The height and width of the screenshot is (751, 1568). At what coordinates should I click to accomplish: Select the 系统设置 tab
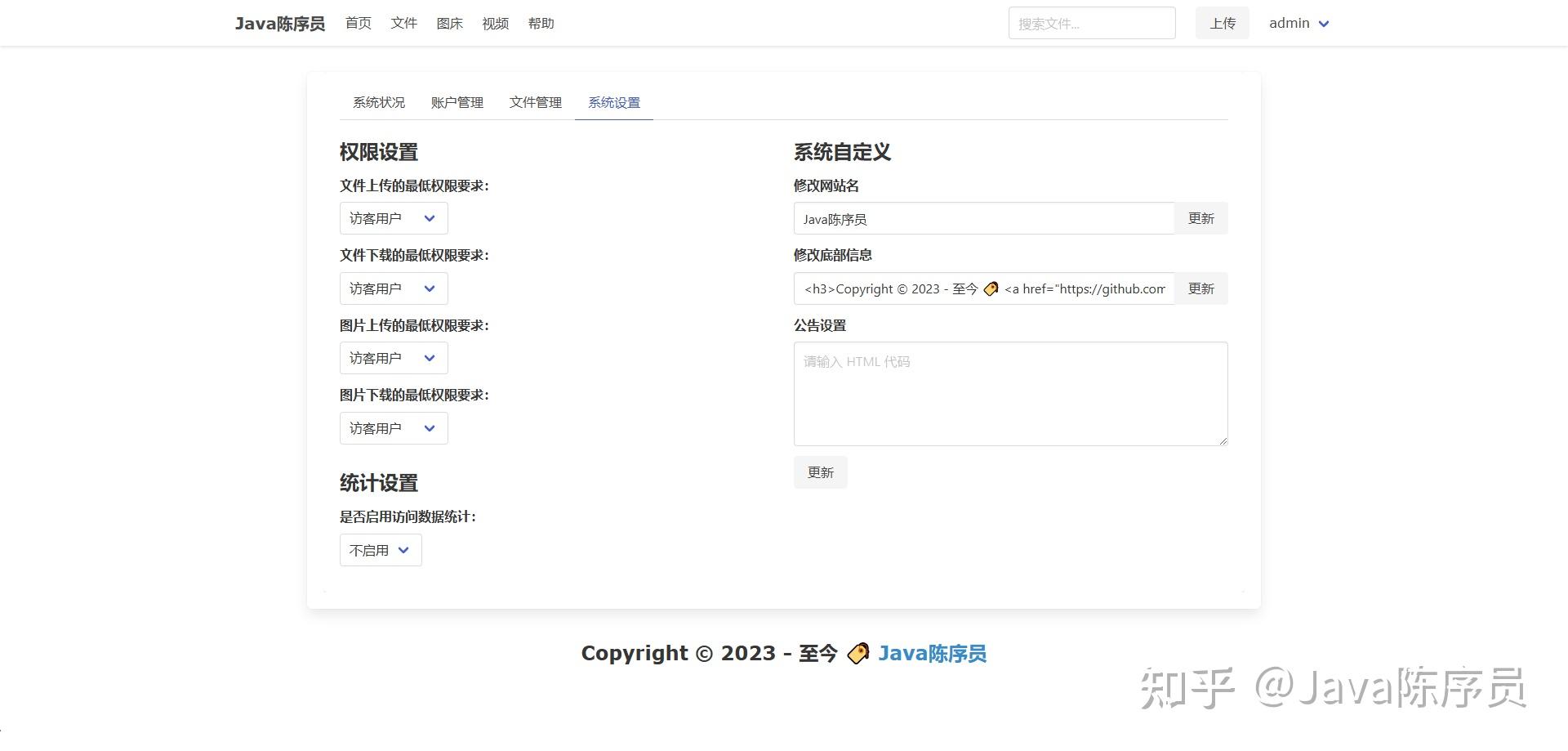pos(614,102)
